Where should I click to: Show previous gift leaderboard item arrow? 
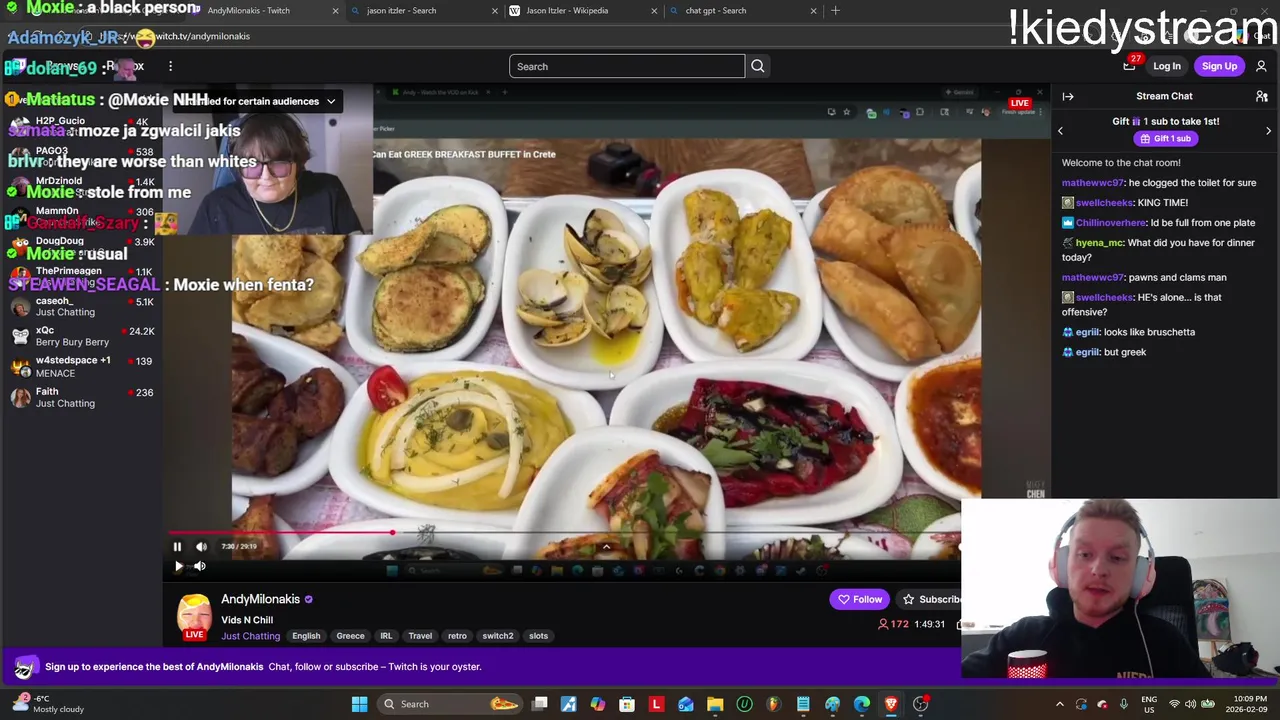point(1060,131)
